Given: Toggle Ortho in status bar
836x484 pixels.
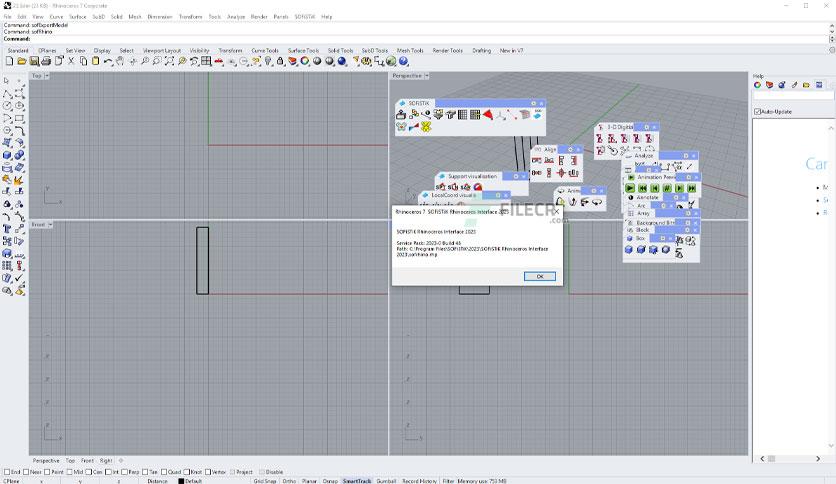Looking at the screenshot, I should point(289,481).
